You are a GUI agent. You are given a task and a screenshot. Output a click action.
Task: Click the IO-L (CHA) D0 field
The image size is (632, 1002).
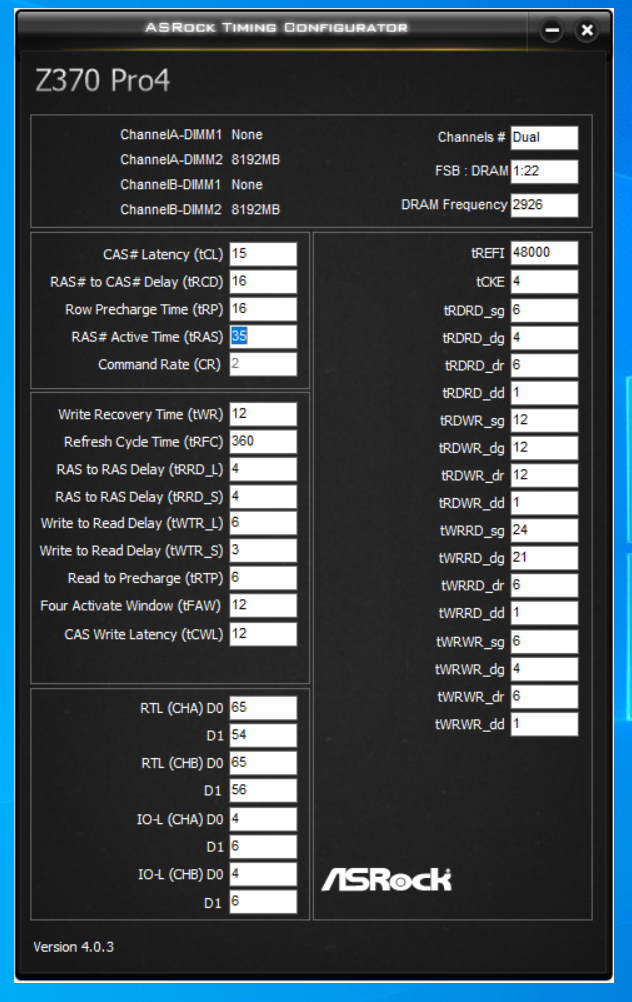point(263,819)
